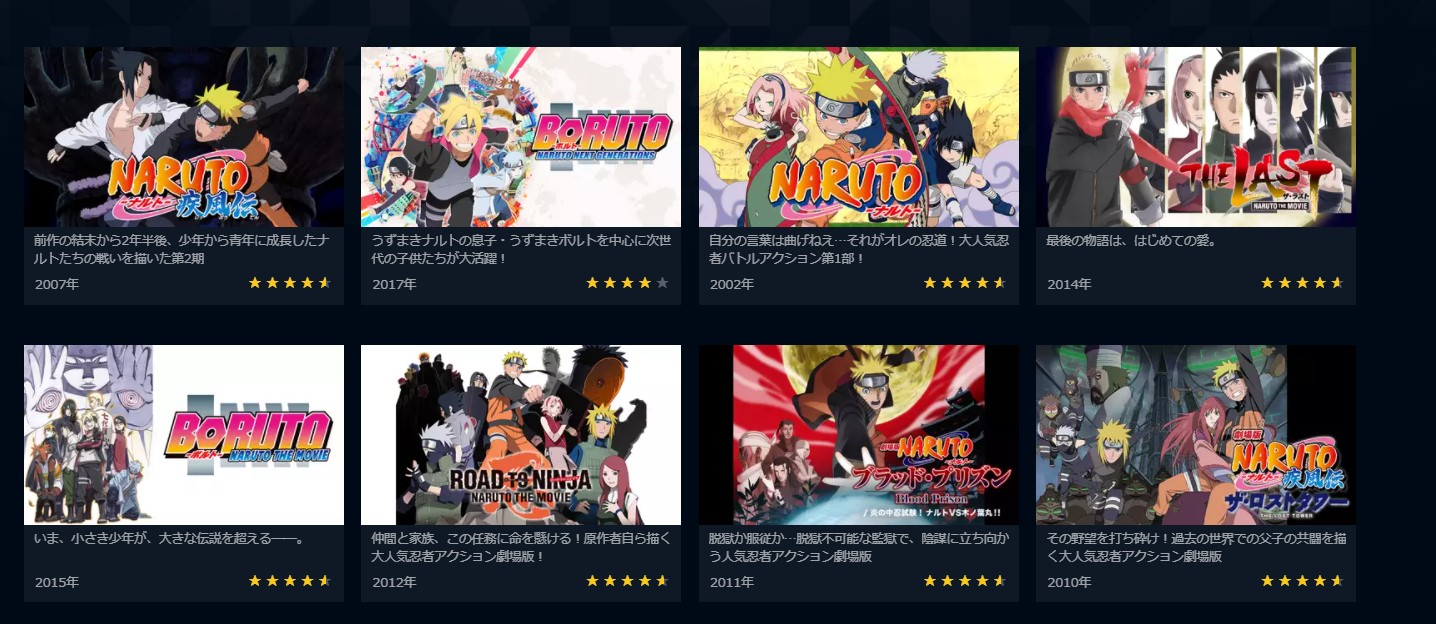The height and width of the screenshot is (624, 1436).
Task: Select the original NARUTO 2002 thumbnail
Action: point(859,137)
